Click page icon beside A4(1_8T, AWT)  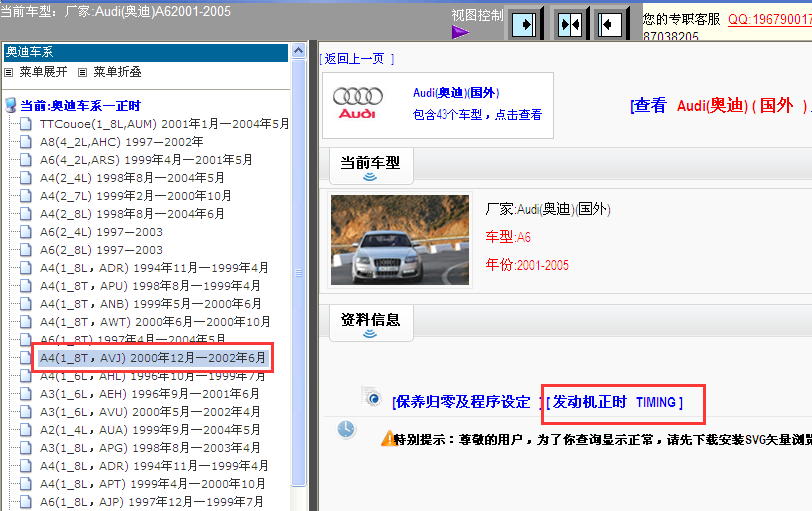pos(25,322)
